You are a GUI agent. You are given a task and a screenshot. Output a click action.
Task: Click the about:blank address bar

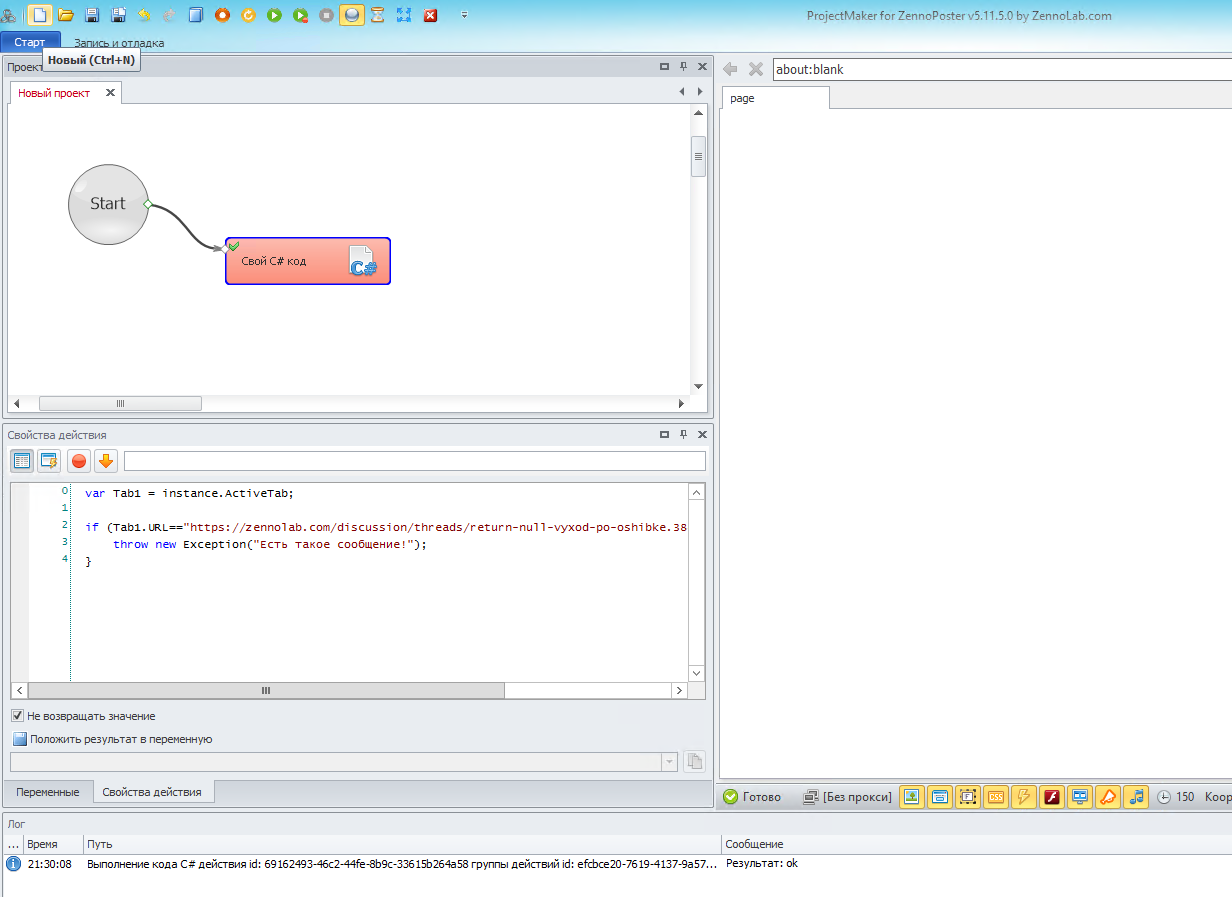click(1002, 69)
